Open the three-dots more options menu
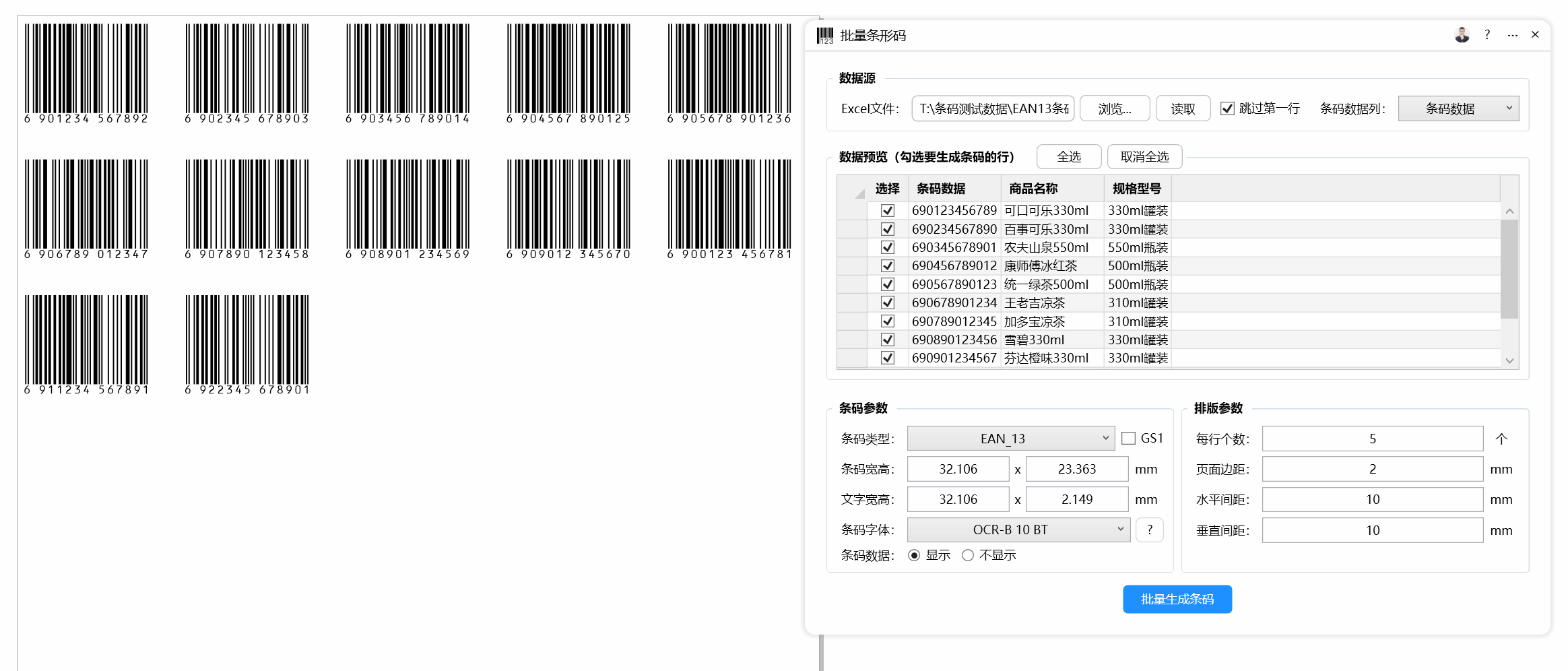The width and height of the screenshot is (1568, 671). click(x=1512, y=35)
